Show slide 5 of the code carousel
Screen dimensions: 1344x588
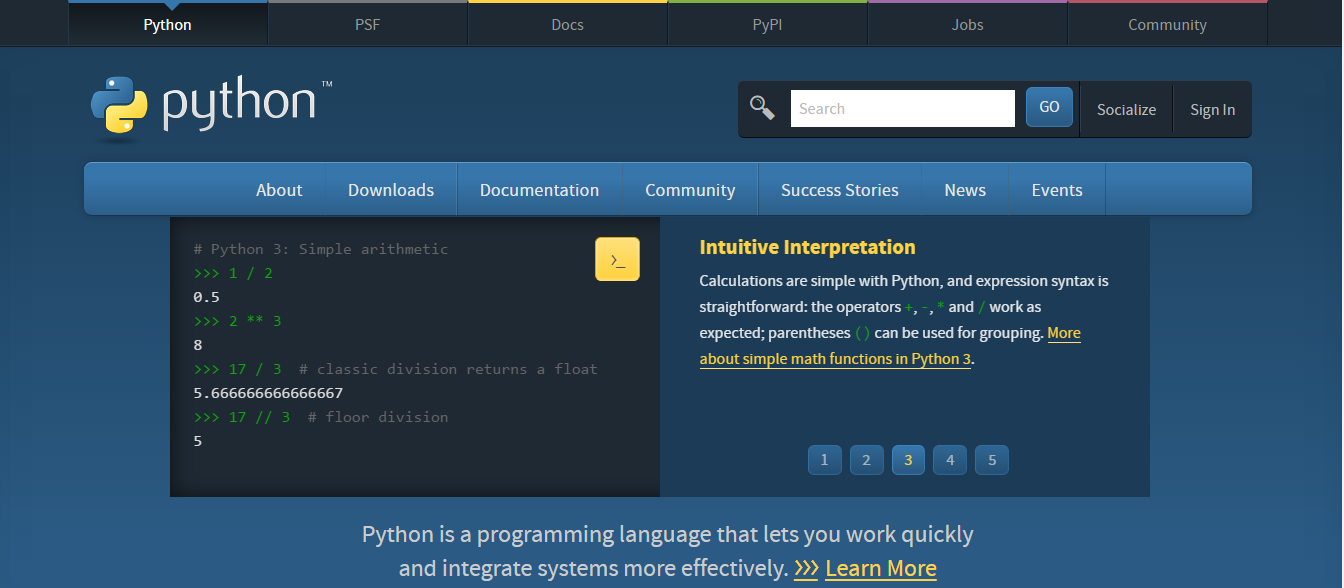click(992, 460)
